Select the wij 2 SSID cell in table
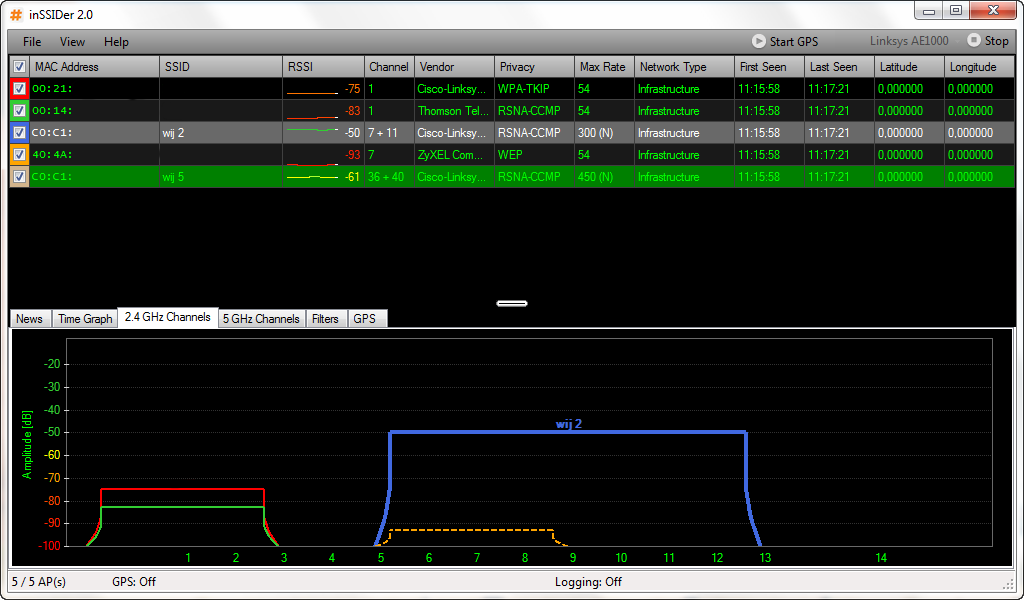1024x600 pixels. coord(221,133)
